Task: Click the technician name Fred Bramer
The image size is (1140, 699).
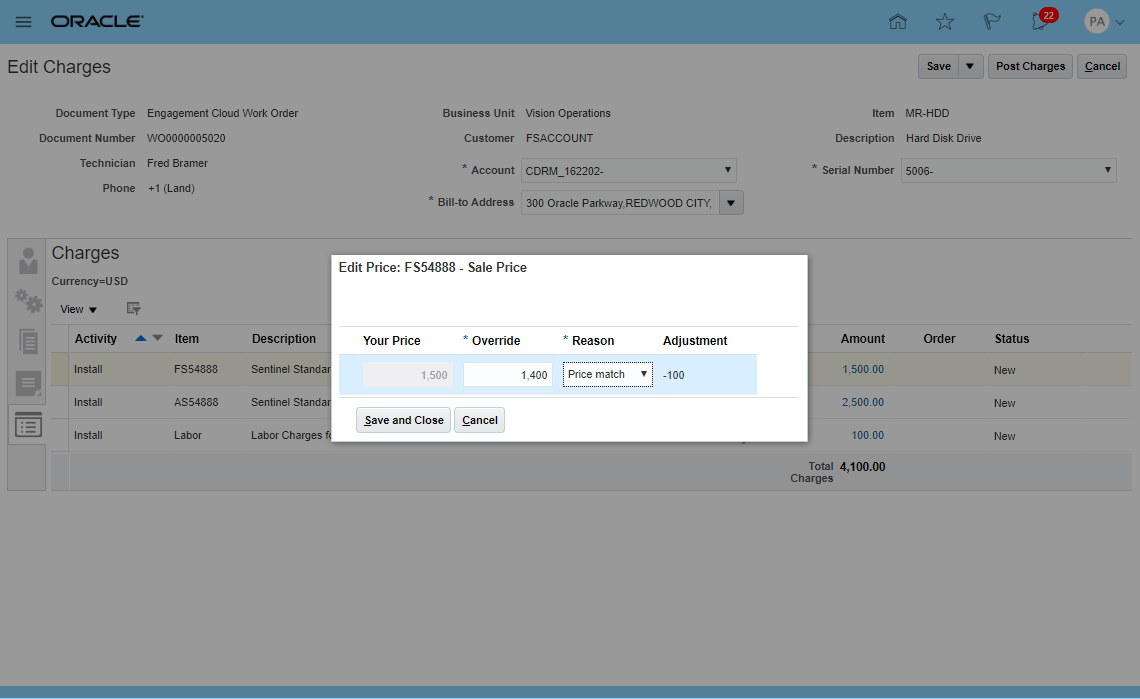Action: (x=177, y=163)
